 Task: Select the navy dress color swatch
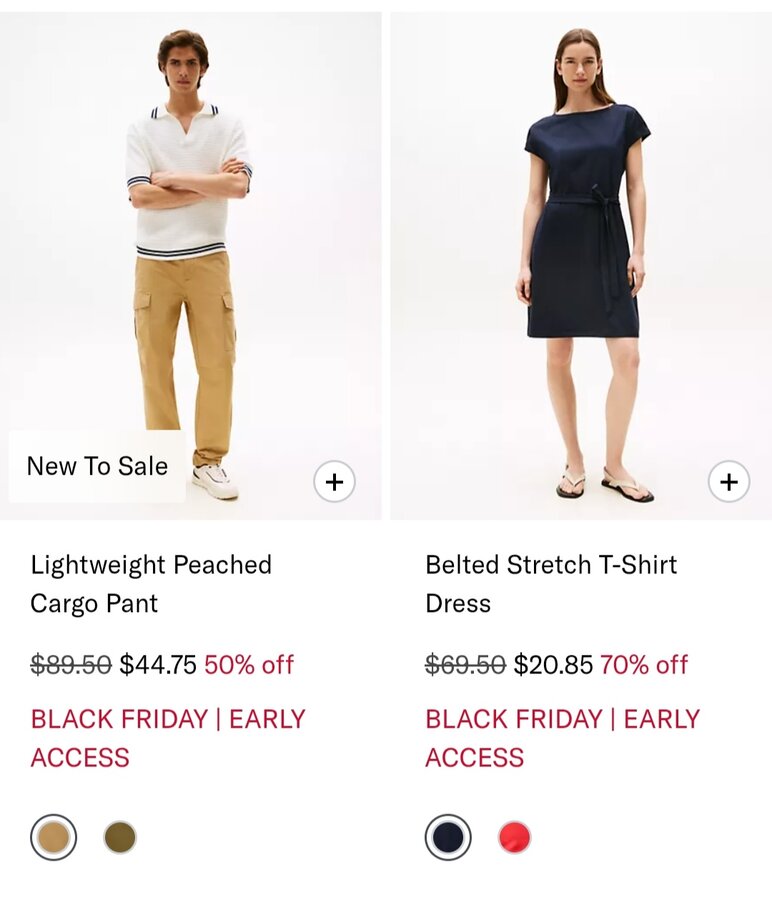tap(448, 837)
